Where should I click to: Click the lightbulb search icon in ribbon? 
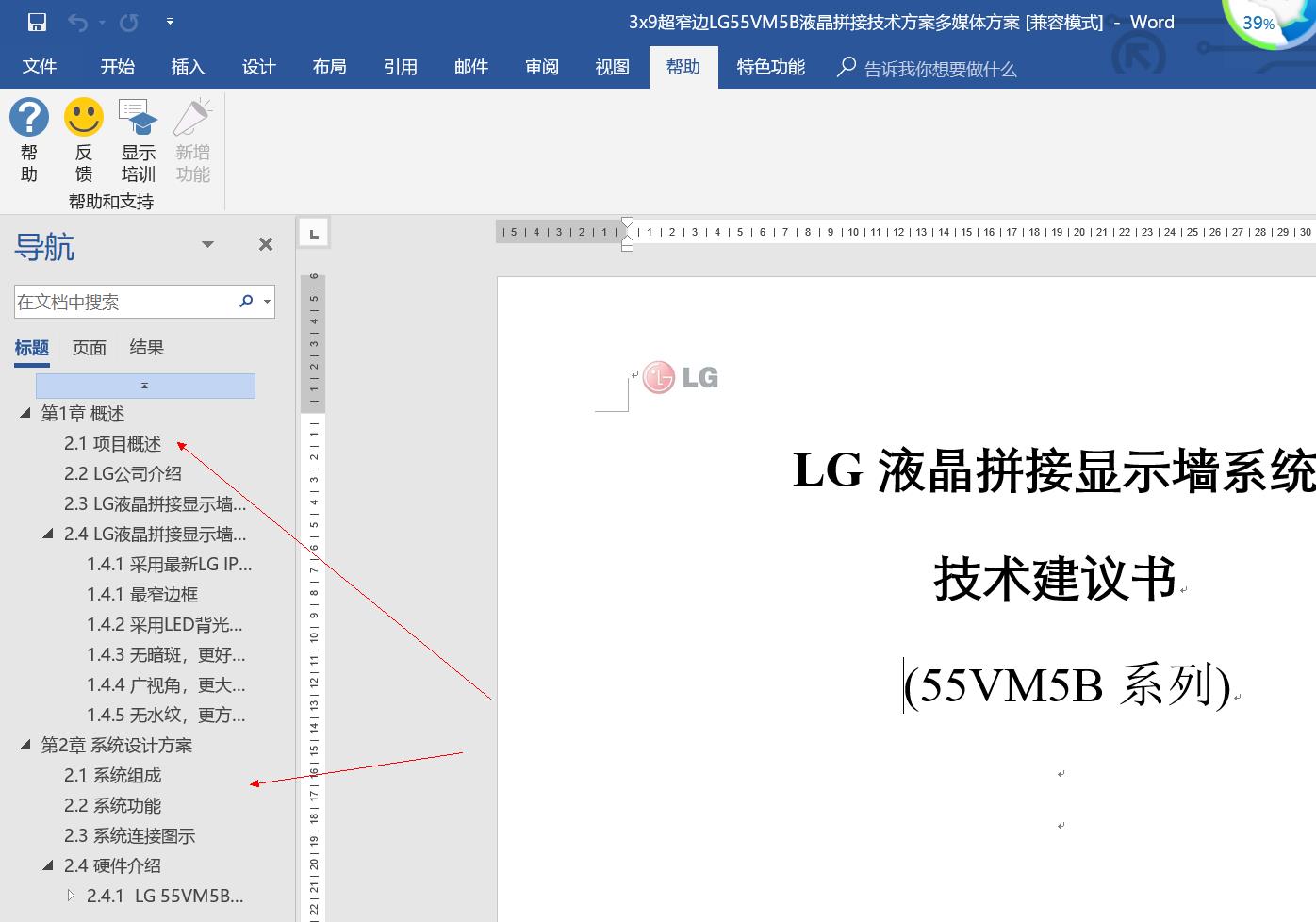(x=847, y=67)
